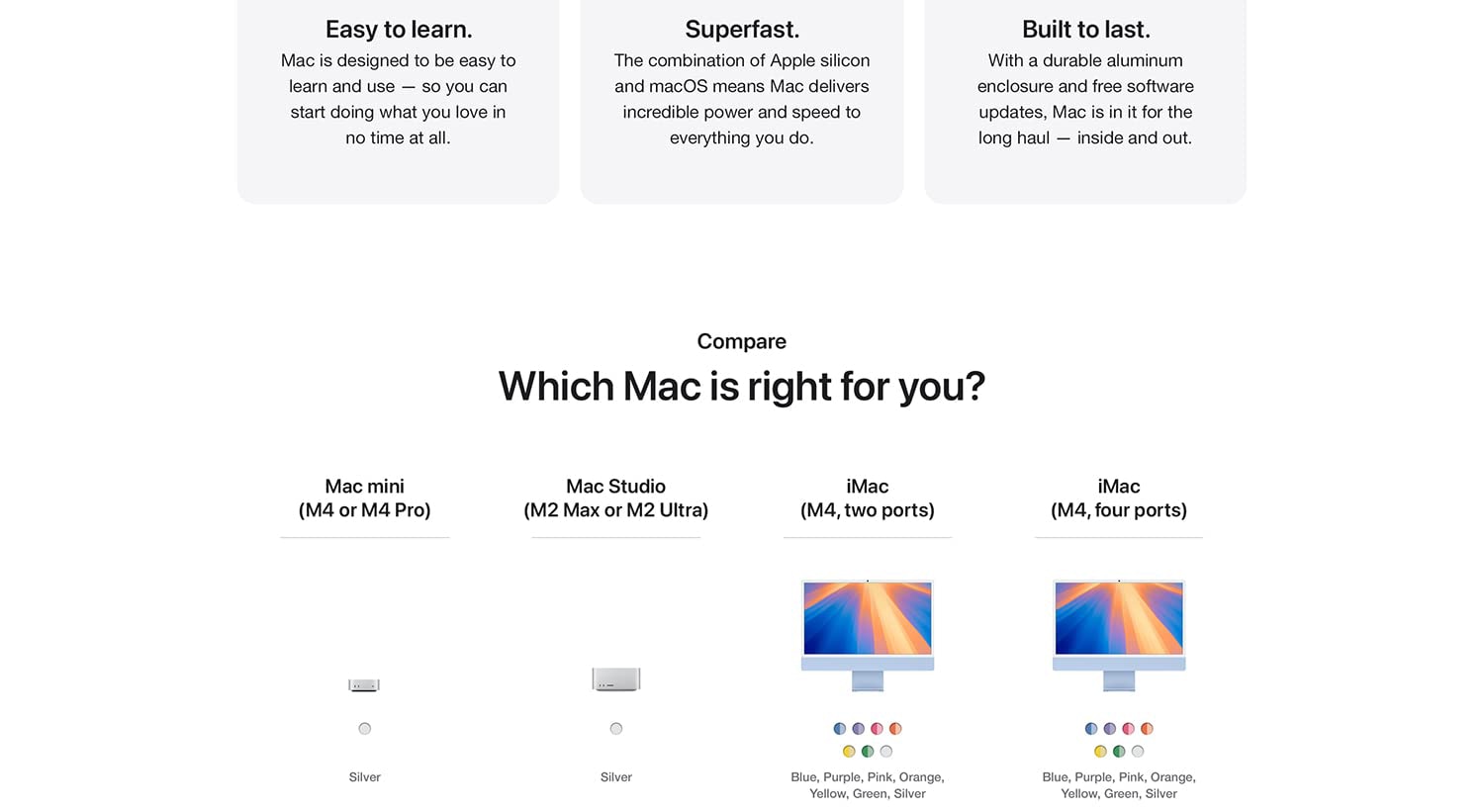Click the Mac mini (M4 or M4 Pro) heading

pyautogui.click(x=365, y=498)
